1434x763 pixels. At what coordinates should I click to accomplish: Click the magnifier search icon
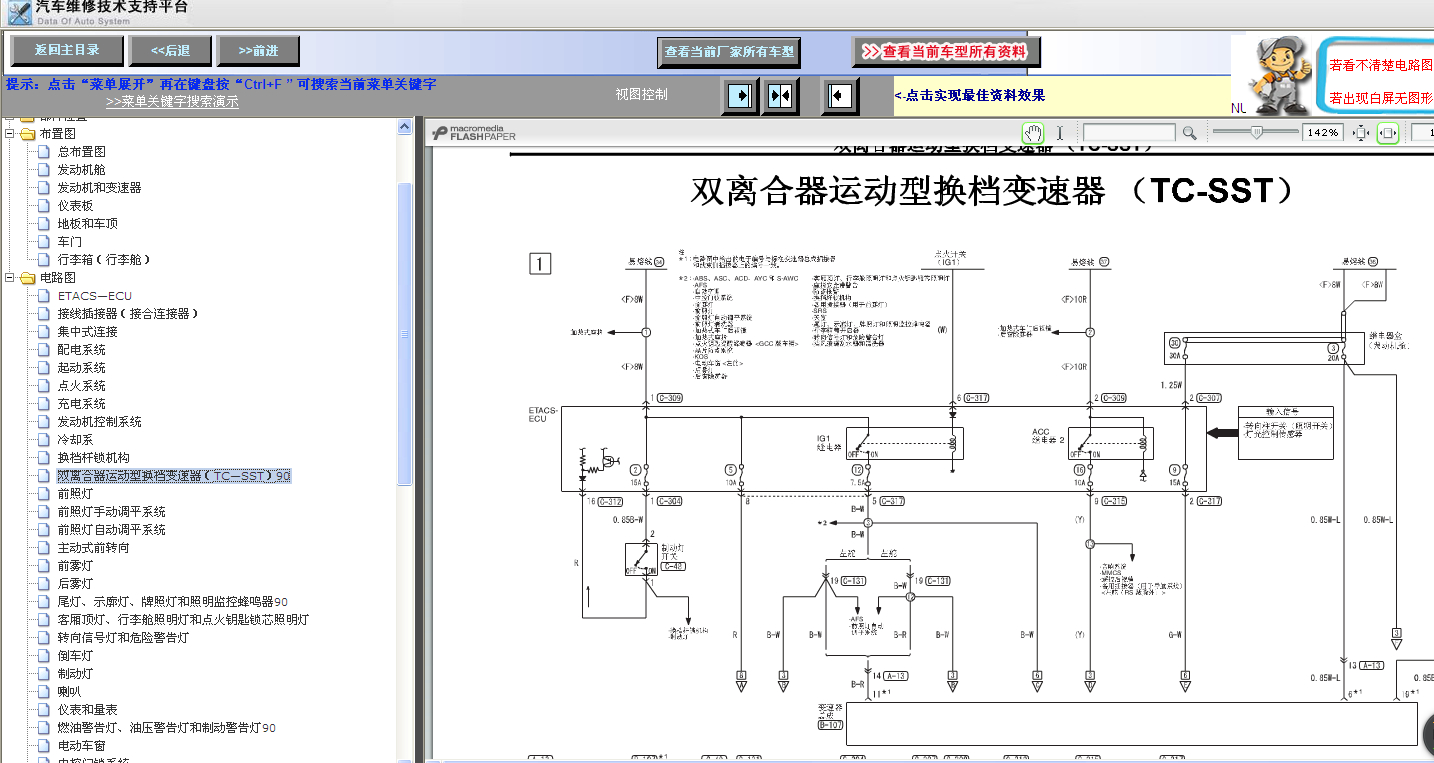click(1189, 132)
